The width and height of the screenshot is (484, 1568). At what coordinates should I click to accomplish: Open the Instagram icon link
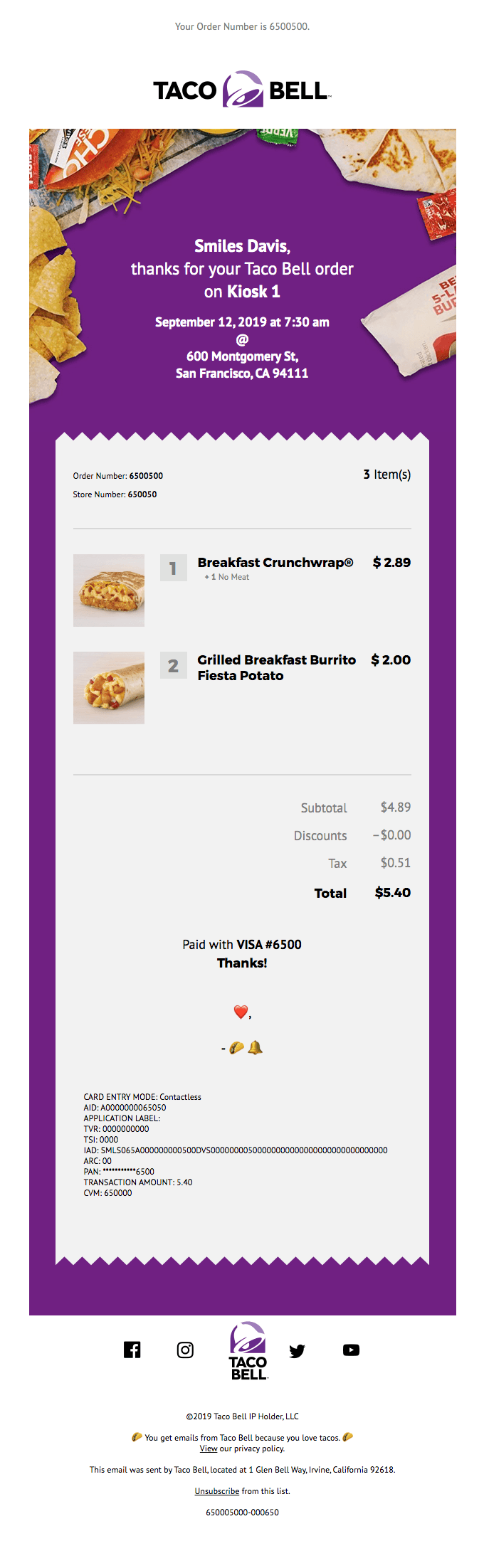point(185,1350)
